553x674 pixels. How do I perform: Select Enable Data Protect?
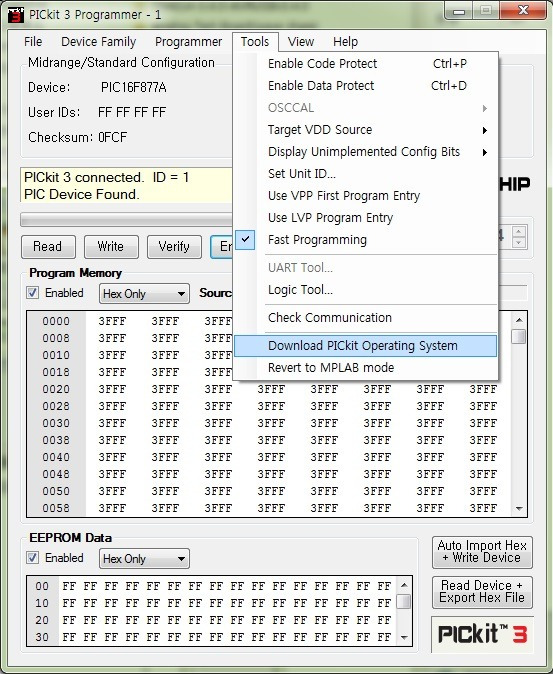pos(366,86)
